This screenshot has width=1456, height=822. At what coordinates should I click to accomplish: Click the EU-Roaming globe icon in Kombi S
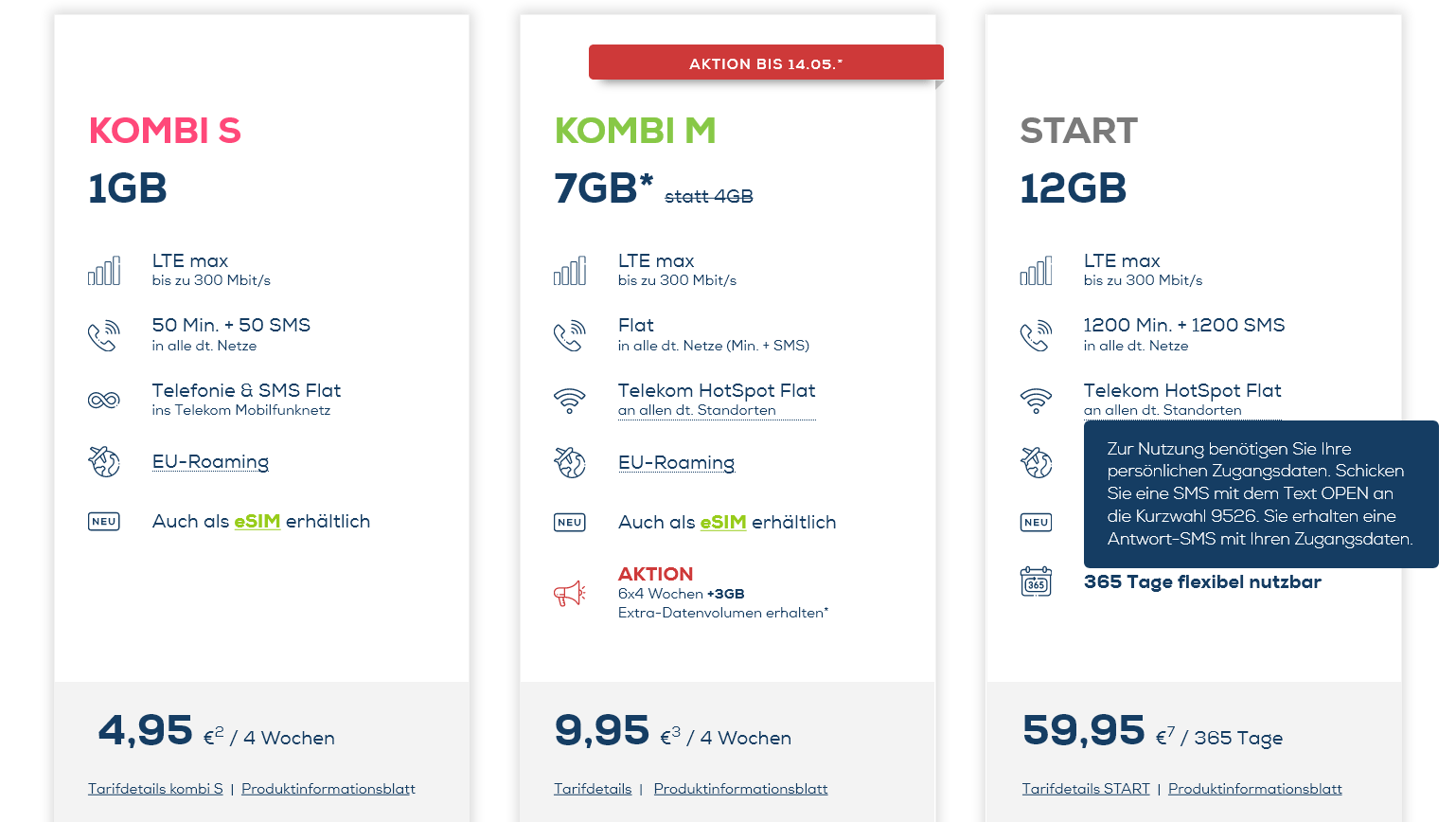(104, 462)
